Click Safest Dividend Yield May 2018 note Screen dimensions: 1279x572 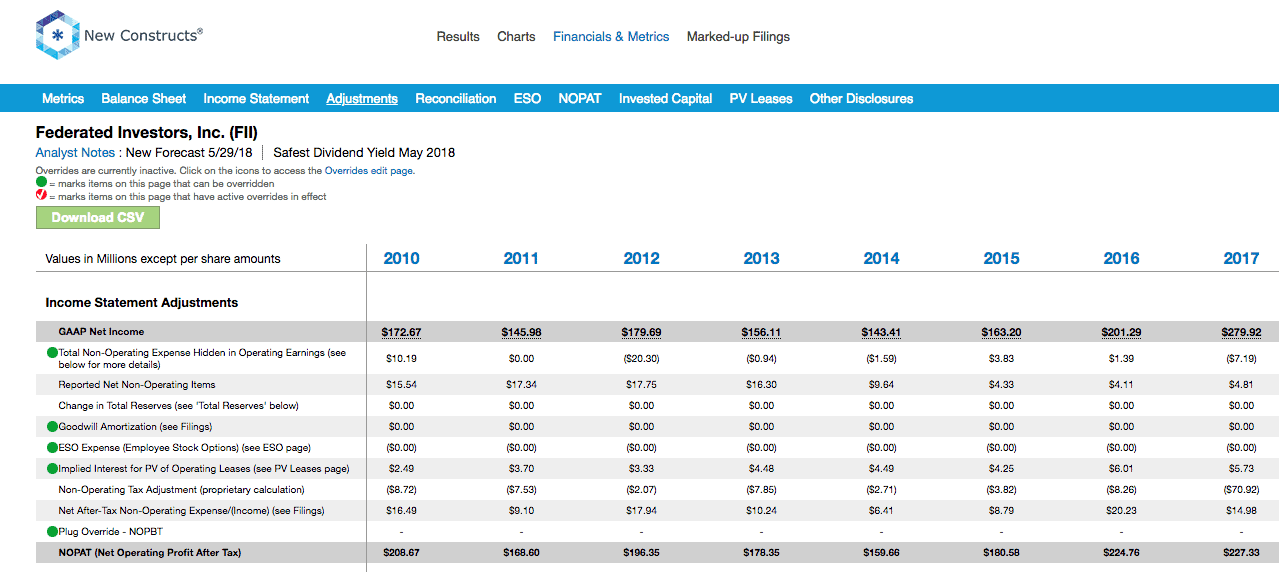tap(364, 153)
